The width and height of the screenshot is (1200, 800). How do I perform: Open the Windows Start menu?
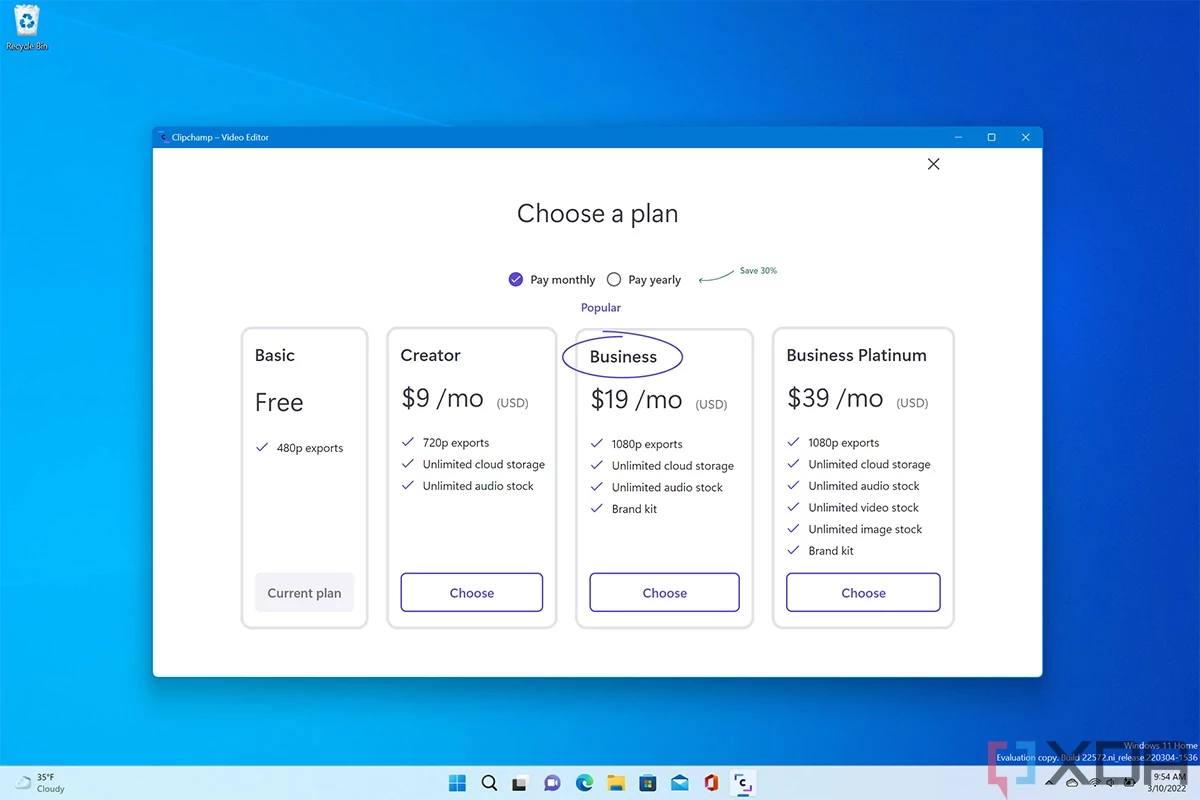pos(457,783)
